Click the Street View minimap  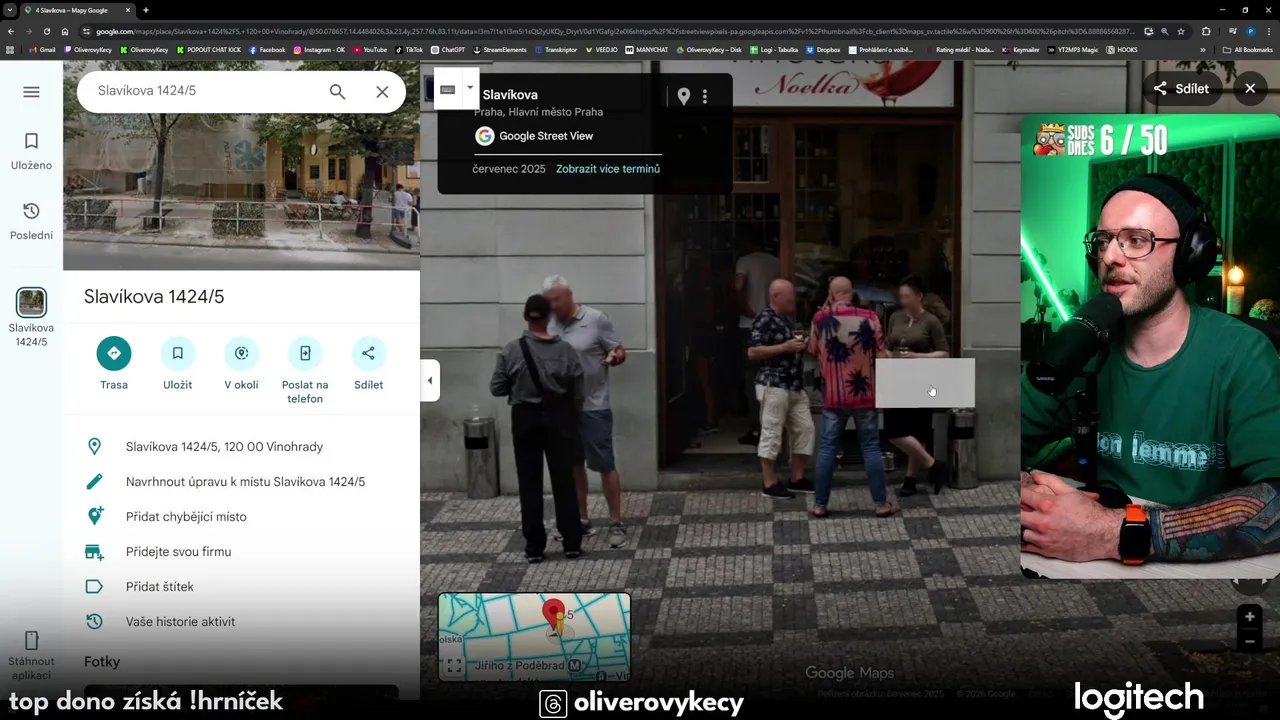point(535,636)
